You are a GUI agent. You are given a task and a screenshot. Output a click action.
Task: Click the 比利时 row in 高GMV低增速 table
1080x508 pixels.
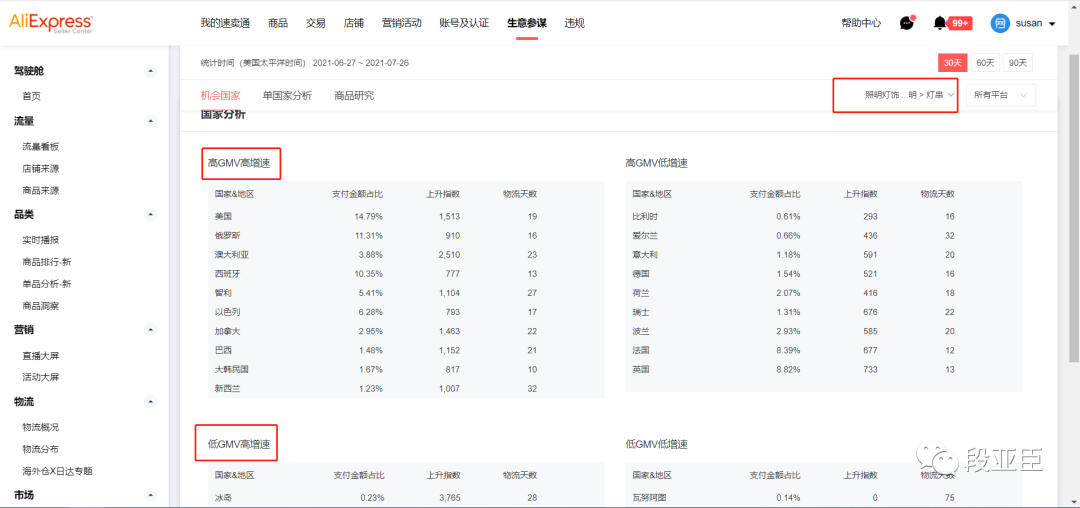point(824,216)
